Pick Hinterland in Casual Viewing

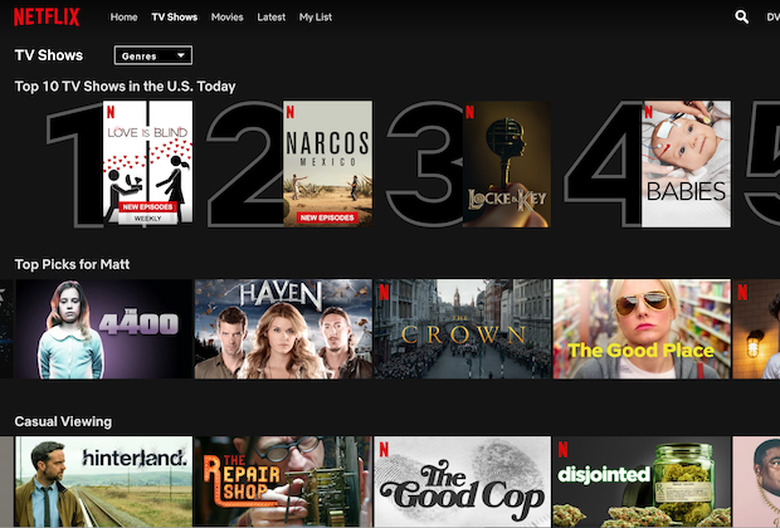(x=103, y=482)
